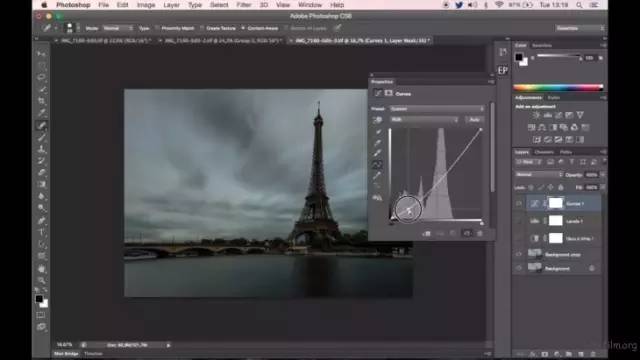Open the Image menu
640x360 pixels.
pyautogui.click(x=146, y=5)
